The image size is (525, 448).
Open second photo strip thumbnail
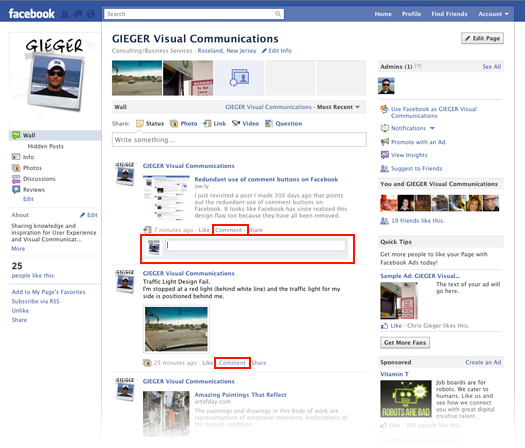pyautogui.click(x=188, y=78)
